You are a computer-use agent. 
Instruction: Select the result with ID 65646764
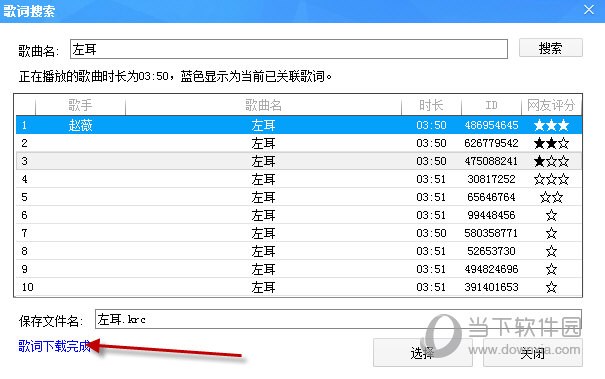[299, 197]
